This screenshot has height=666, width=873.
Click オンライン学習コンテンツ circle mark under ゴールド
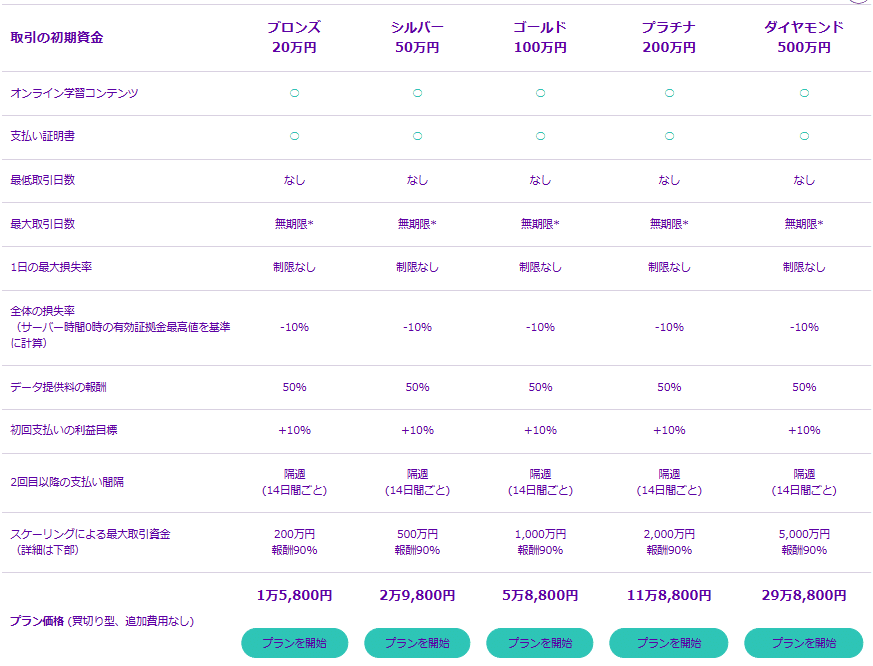click(x=540, y=93)
